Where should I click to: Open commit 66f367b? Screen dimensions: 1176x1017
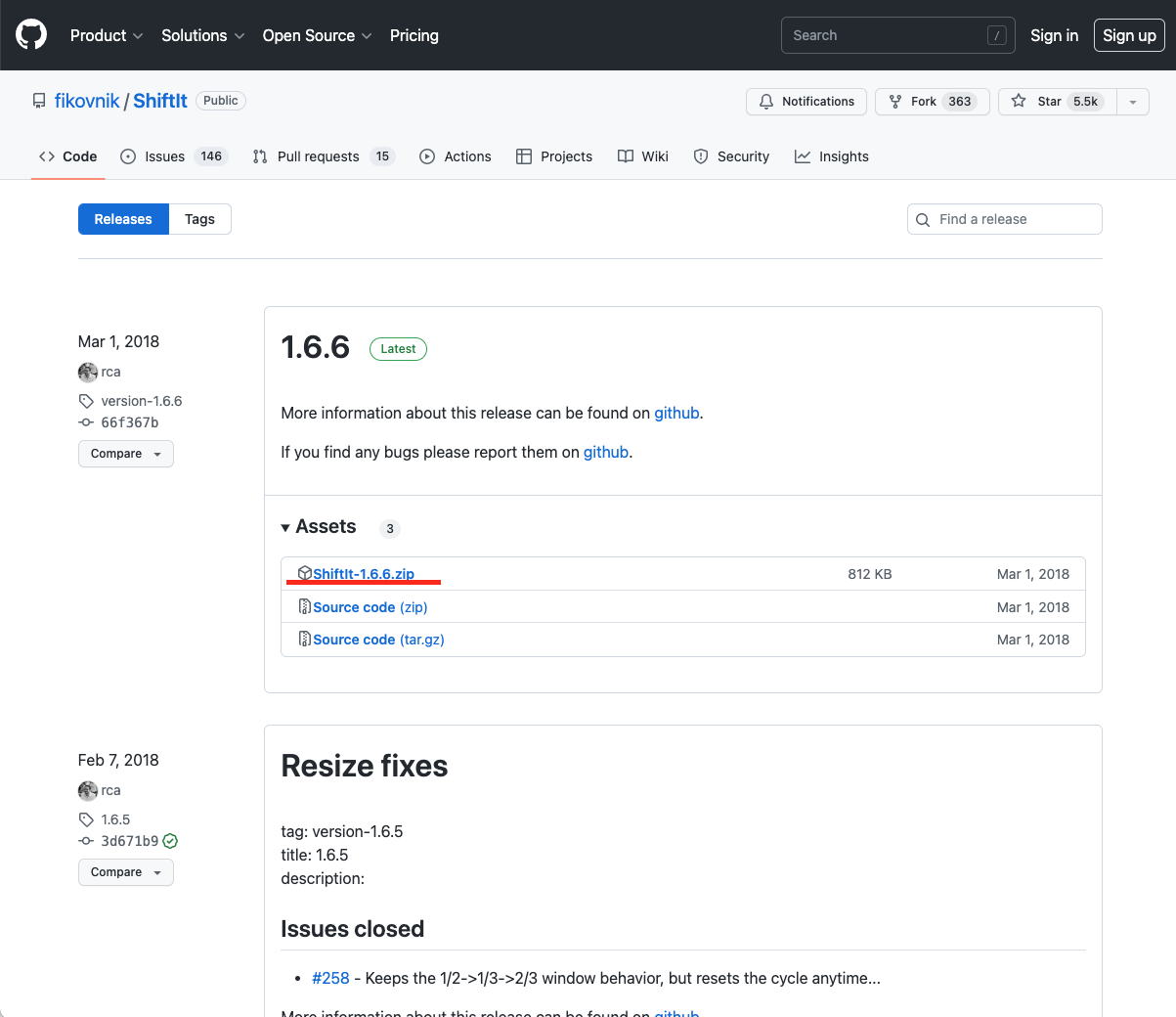[x=130, y=422]
